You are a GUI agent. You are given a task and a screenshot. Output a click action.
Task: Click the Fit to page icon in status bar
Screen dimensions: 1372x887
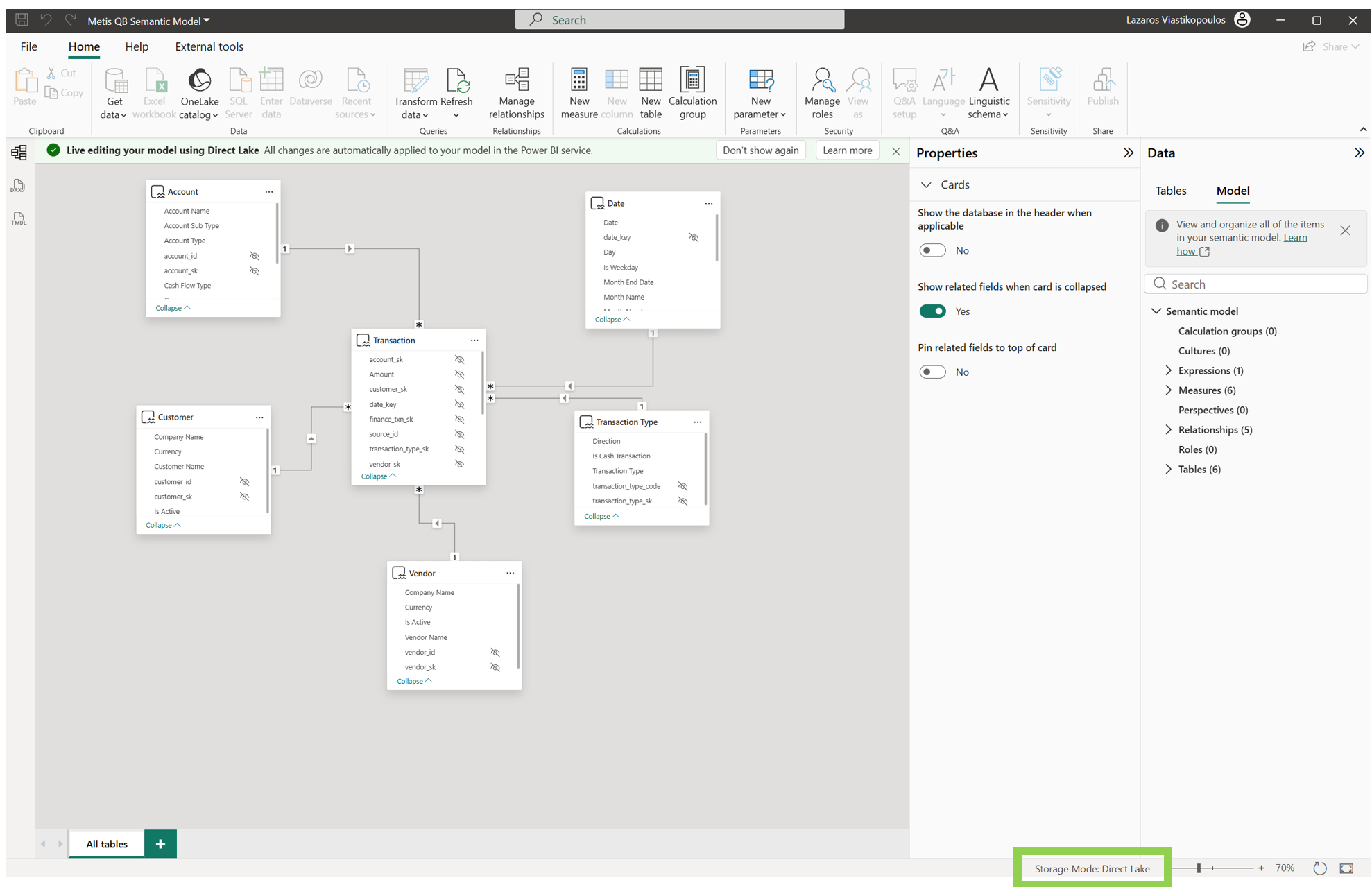[x=1346, y=868]
